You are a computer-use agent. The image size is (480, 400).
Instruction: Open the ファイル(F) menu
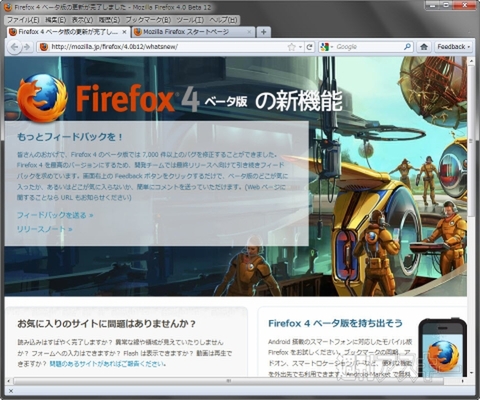(23, 20)
